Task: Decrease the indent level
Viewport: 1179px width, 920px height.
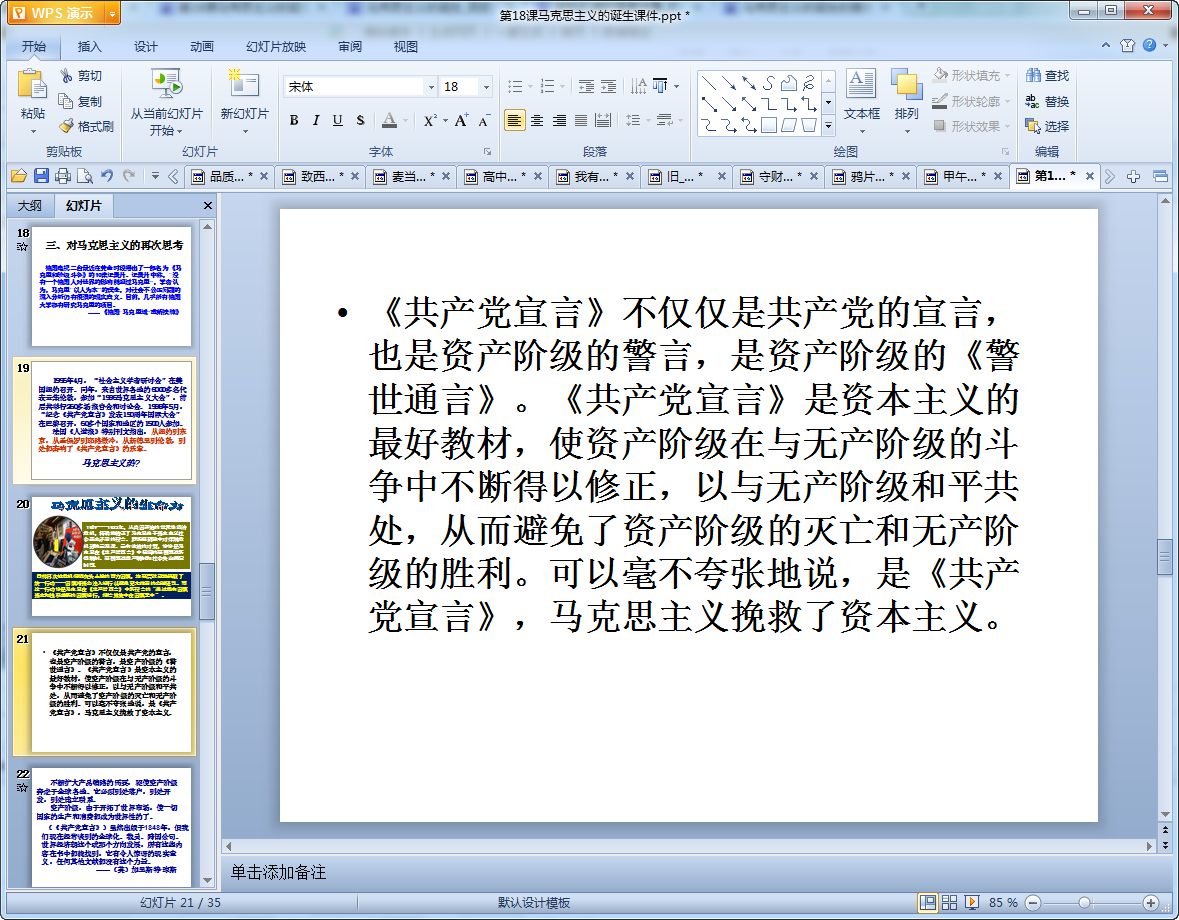Action: [586, 86]
